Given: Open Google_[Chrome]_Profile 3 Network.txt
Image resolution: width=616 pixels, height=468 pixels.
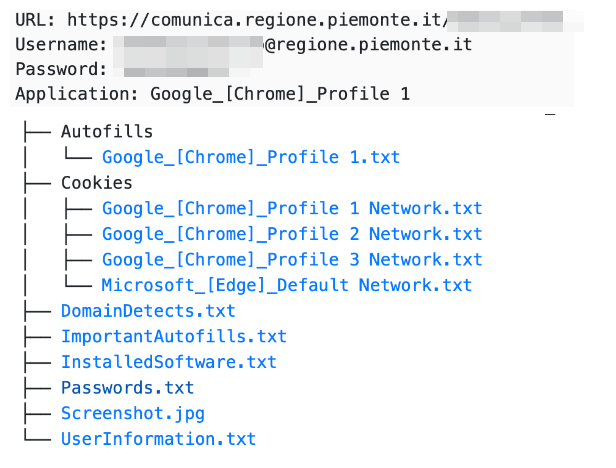Looking at the screenshot, I should pos(291,260).
